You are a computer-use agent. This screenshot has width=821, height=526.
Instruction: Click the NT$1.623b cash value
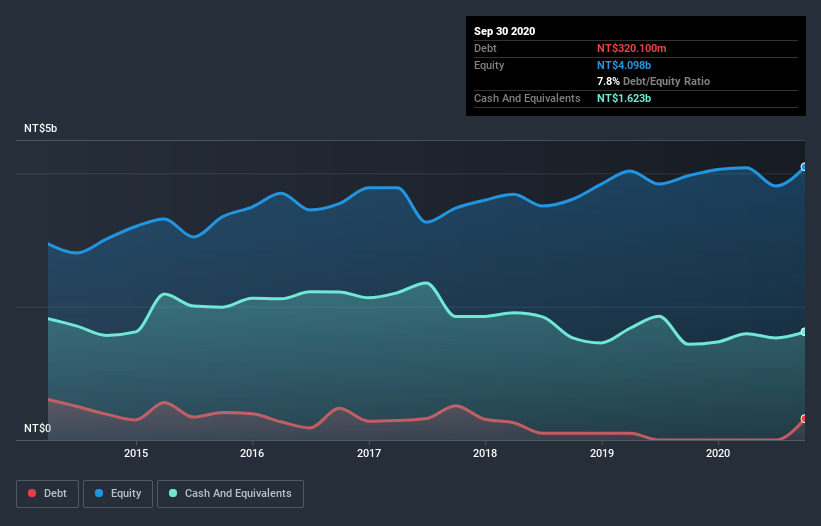[x=624, y=98]
